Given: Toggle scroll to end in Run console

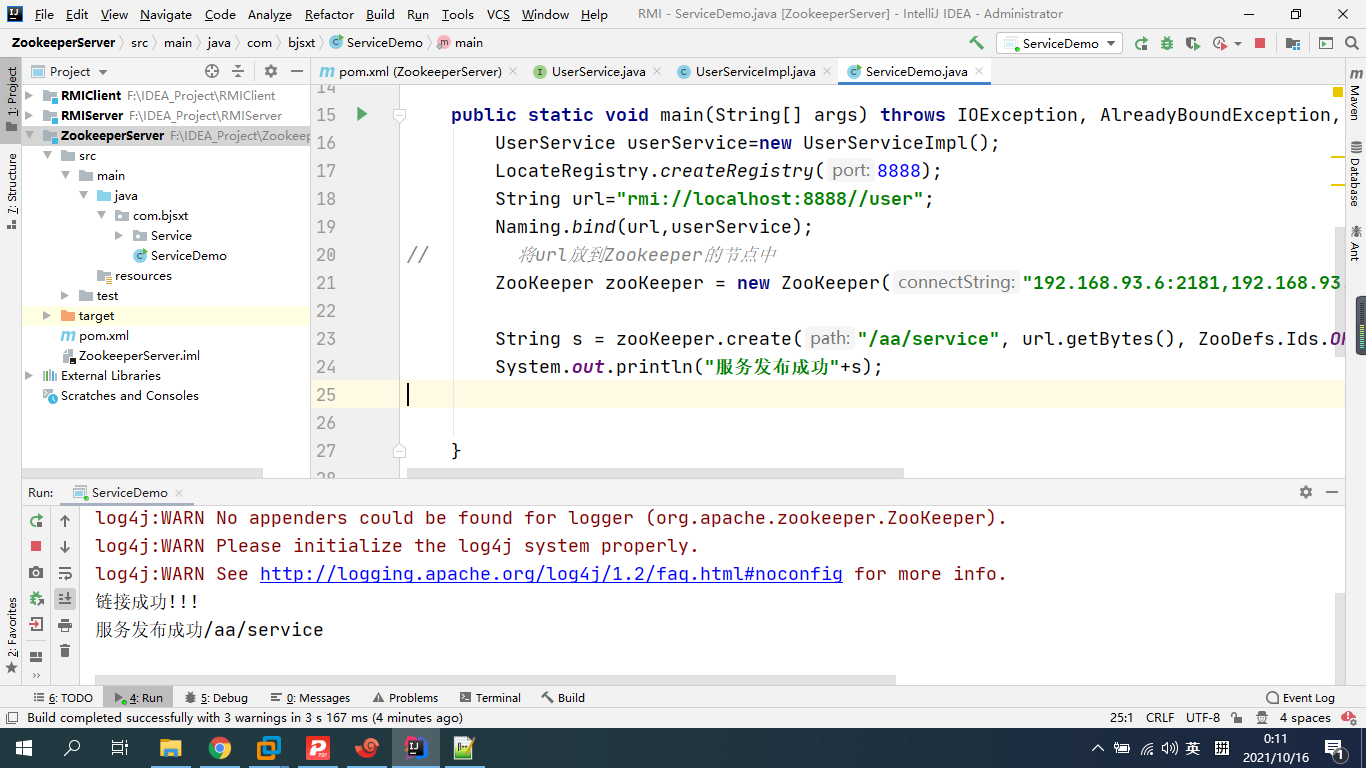Looking at the screenshot, I should [x=65, y=598].
